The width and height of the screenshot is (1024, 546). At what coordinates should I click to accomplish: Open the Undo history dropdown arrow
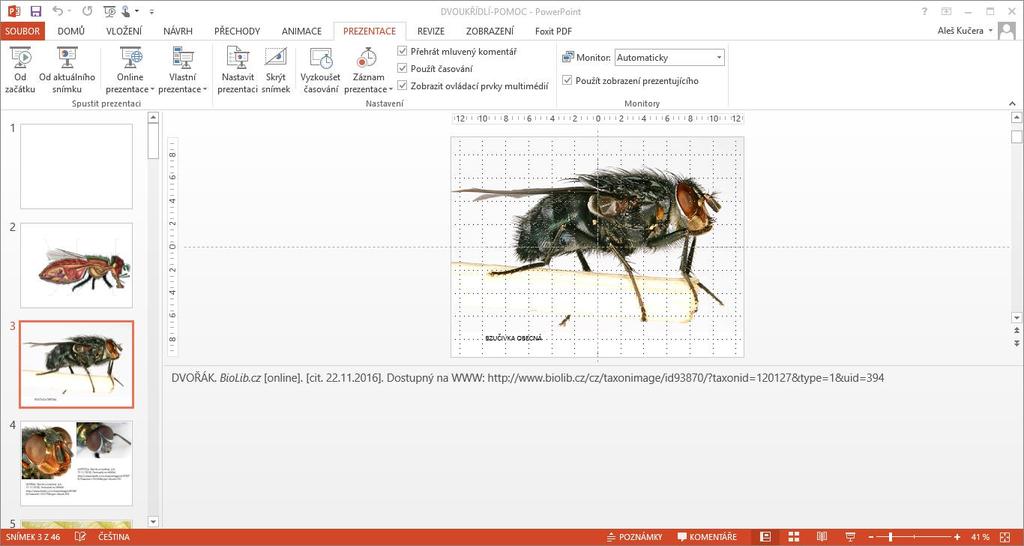click(x=71, y=12)
